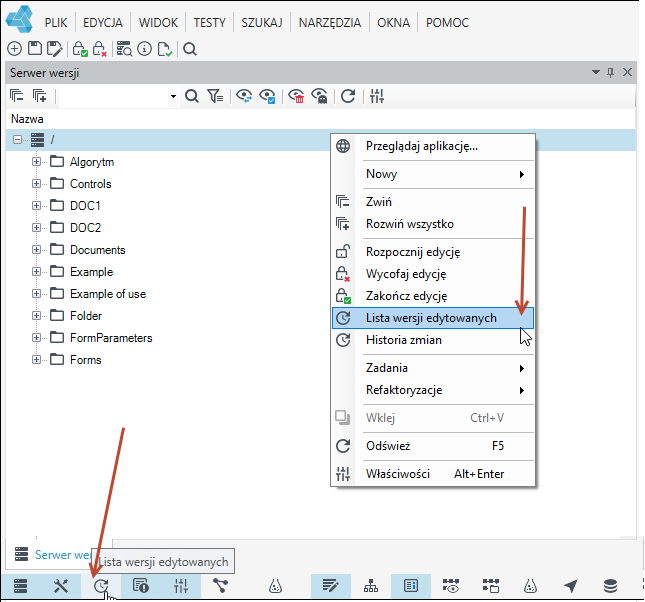Viewport: 645px width, 602px height.
Task: Open sliders settings icon in Serwer wersji toolbar
Action: [x=377, y=96]
